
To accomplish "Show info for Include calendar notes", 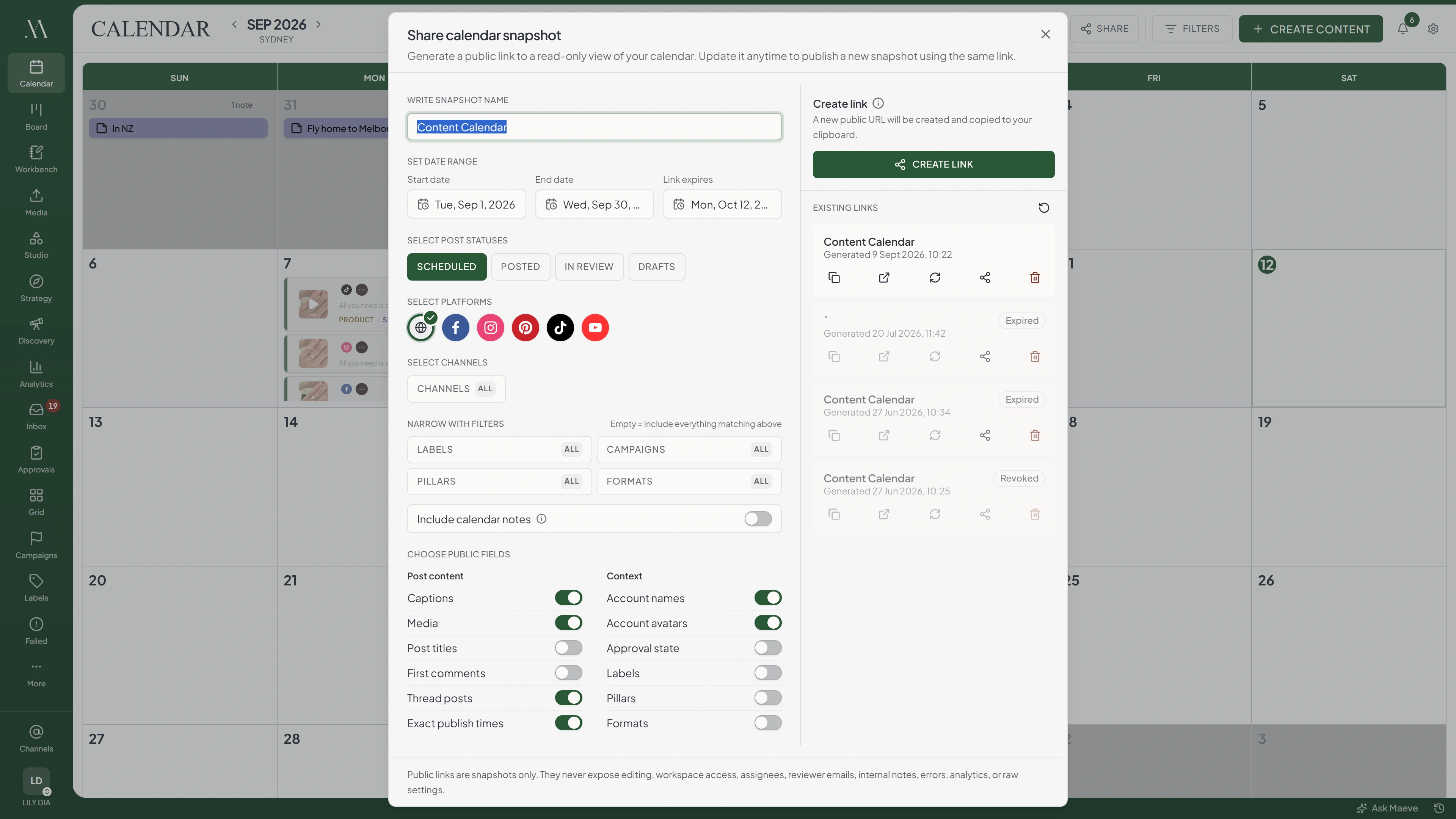I will [541, 519].
